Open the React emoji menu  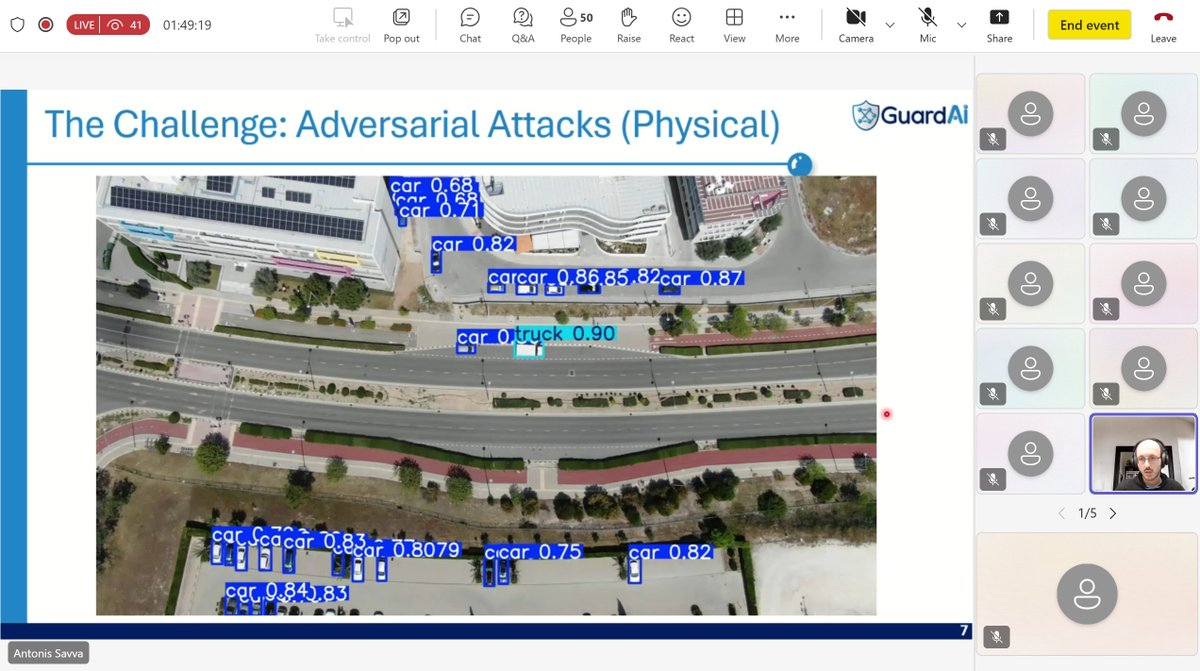click(x=681, y=25)
